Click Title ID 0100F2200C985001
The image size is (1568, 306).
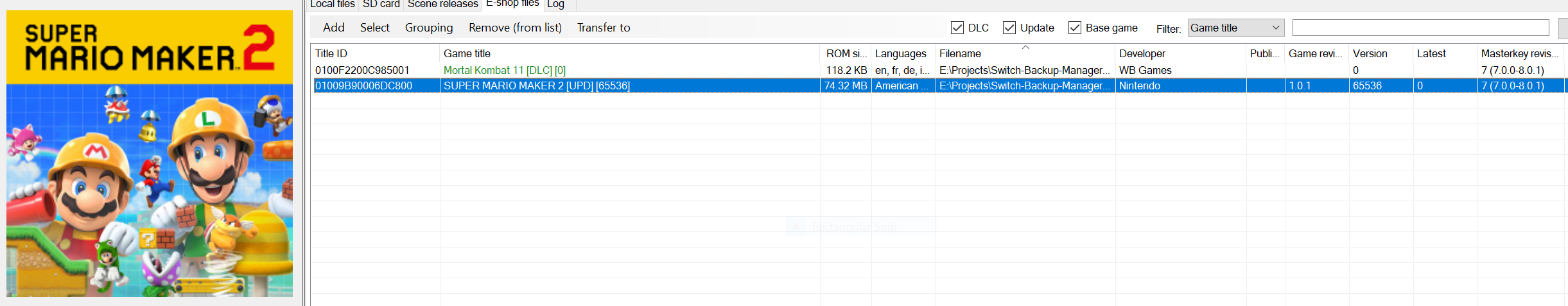[x=362, y=70]
